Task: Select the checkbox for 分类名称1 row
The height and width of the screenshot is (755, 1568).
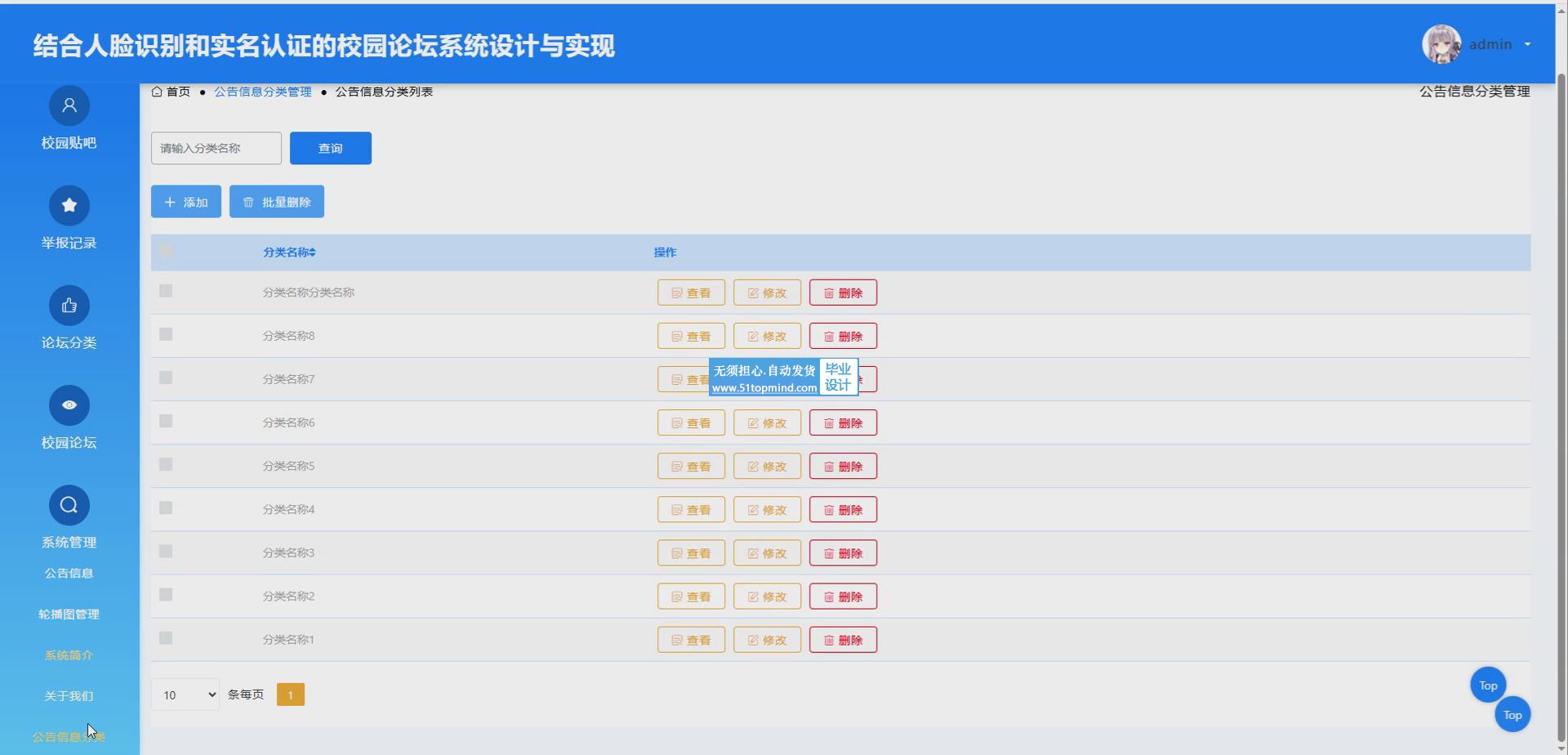Action: [166, 638]
